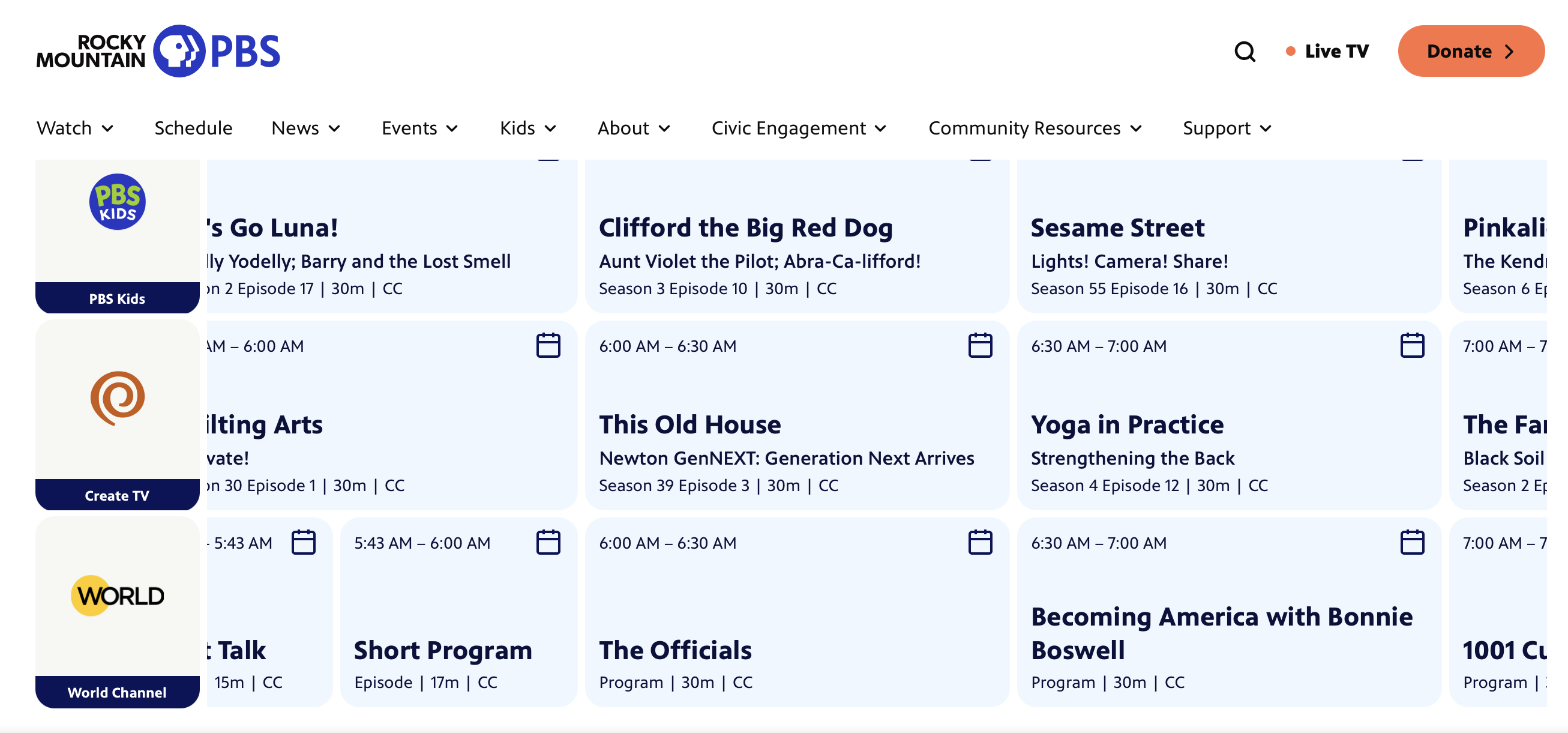Expand the News menu
Screen dimensions: 1568x733
coord(305,128)
